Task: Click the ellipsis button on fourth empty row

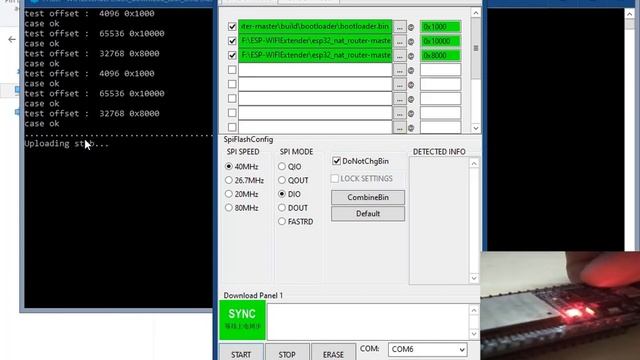Action: pos(400,70)
